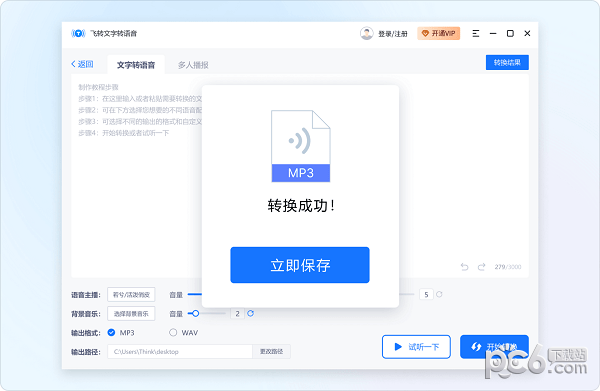600x391 pixels.
Task: Select MP3 output format radio button
Action: (x=111, y=332)
